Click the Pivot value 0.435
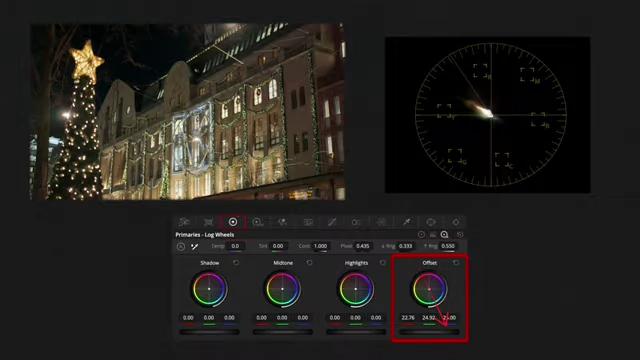The image size is (640, 360). (362, 246)
